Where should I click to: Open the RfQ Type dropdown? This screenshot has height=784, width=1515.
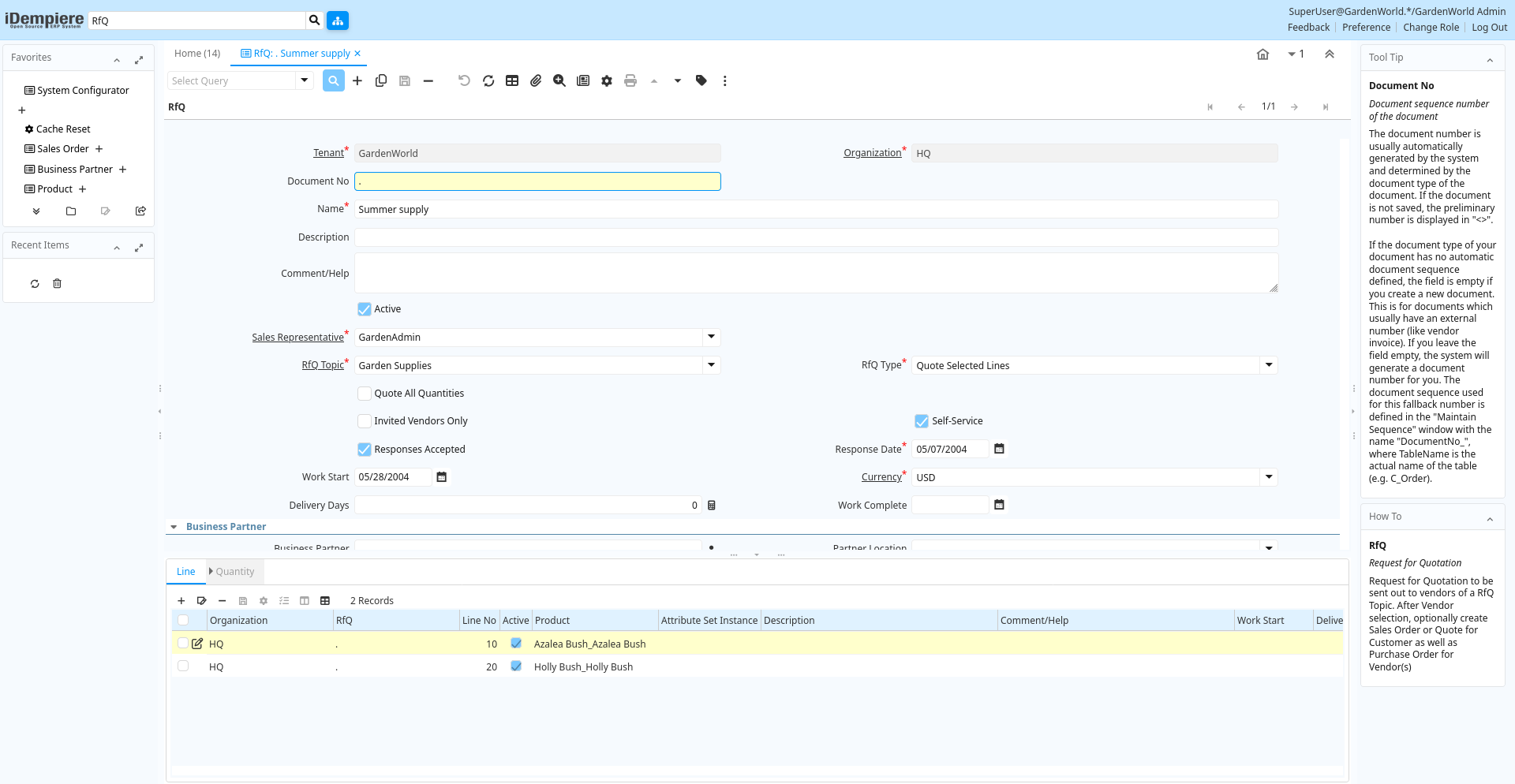(1269, 365)
